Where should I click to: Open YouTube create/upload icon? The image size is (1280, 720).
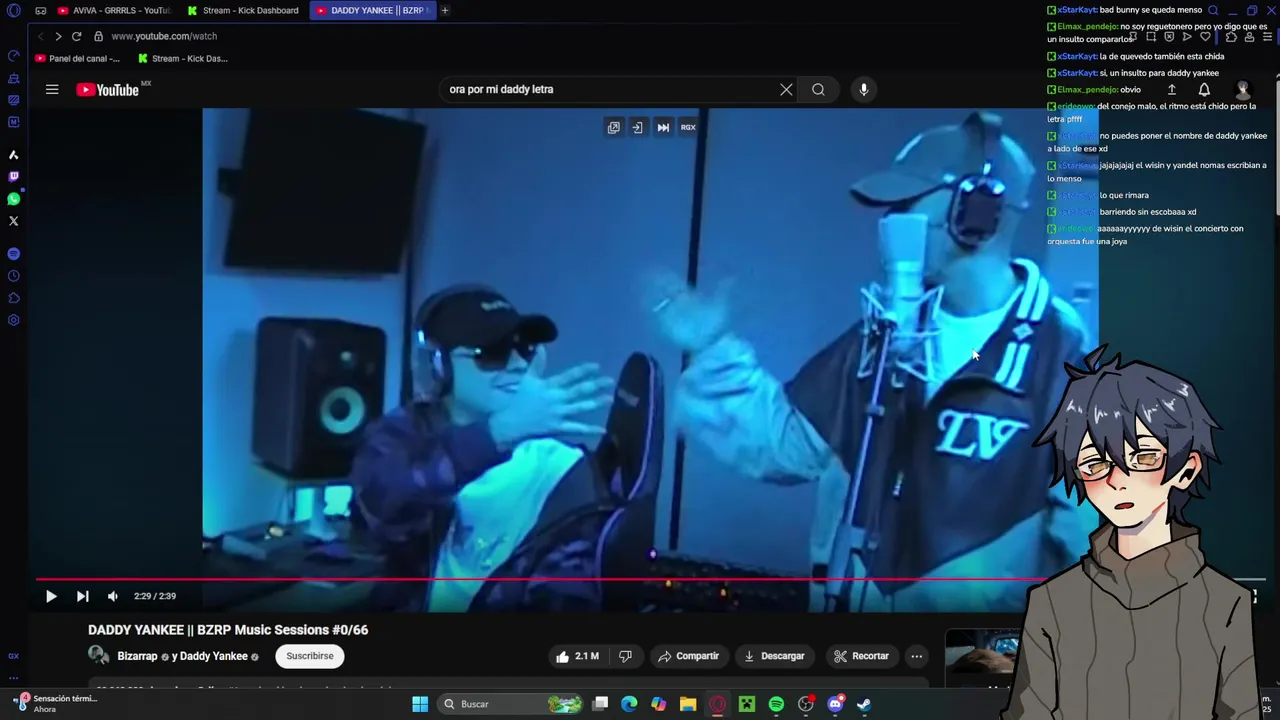click(x=1171, y=89)
